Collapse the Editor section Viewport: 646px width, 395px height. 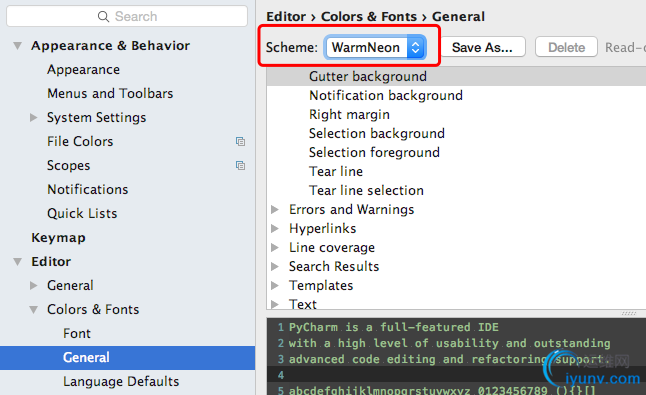(x=17, y=262)
